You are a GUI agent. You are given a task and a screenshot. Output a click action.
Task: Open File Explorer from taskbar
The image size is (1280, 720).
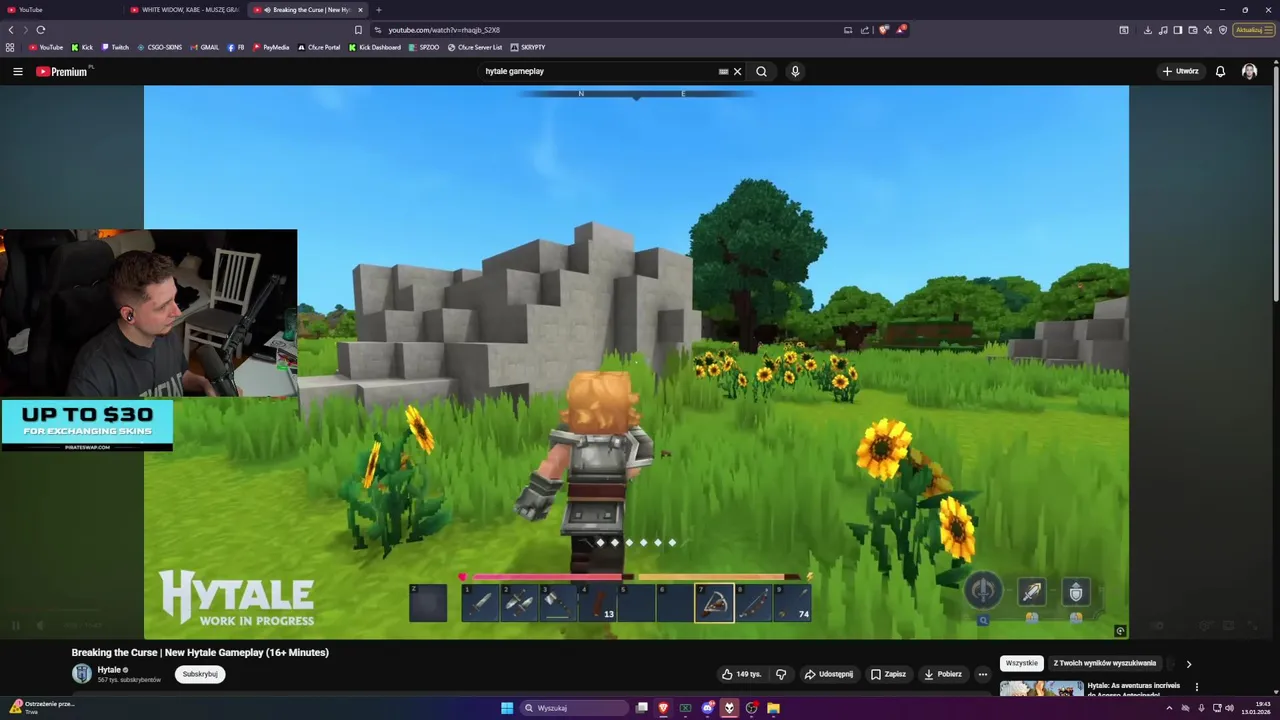774,708
